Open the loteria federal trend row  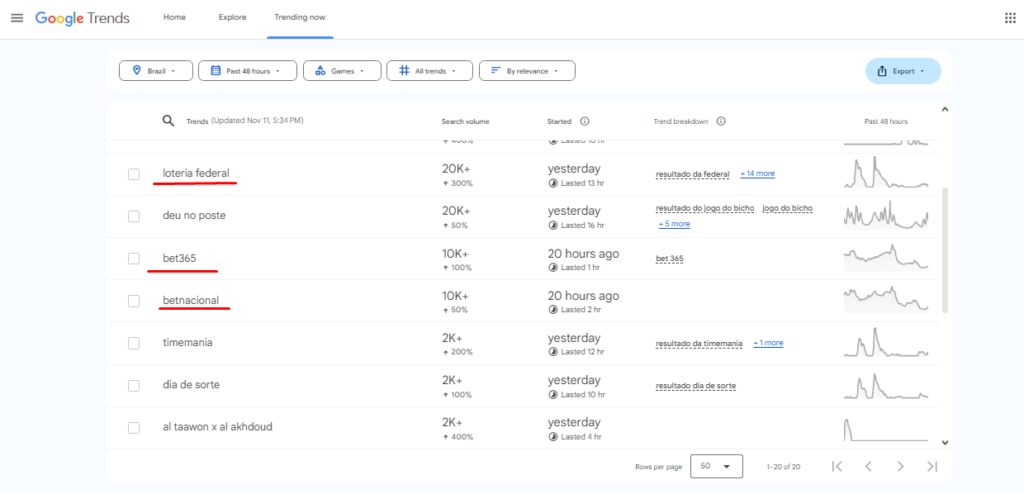[x=522, y=174]
